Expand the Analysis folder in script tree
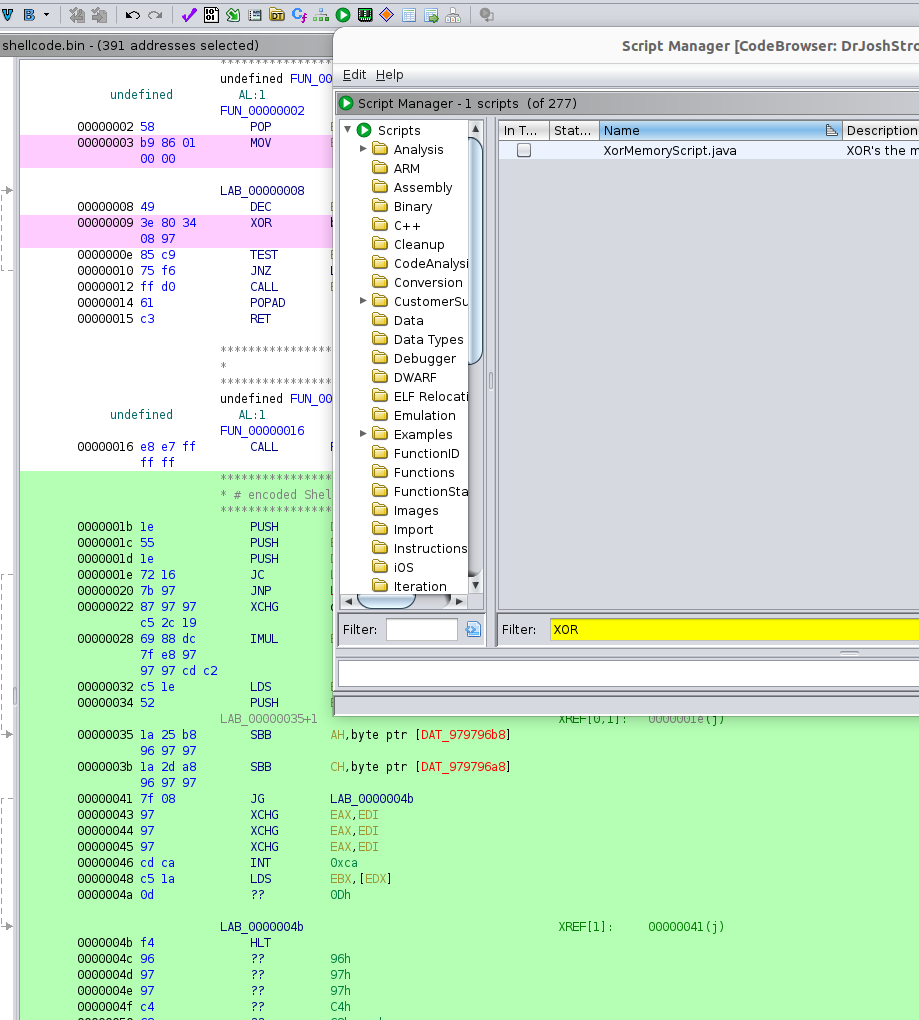Image resolution: width=919 pixels, height=1020 pixels. click(x=363, y=149)
